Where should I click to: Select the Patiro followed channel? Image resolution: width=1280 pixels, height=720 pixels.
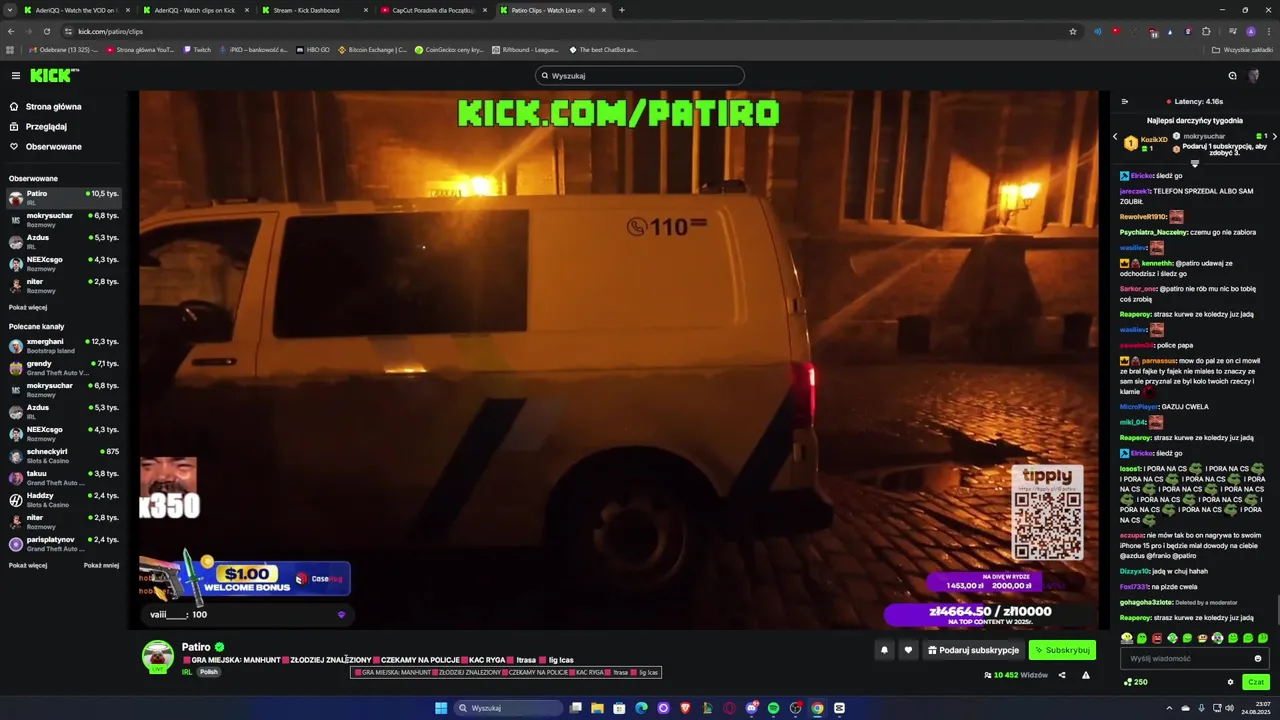tap(64, 197)
